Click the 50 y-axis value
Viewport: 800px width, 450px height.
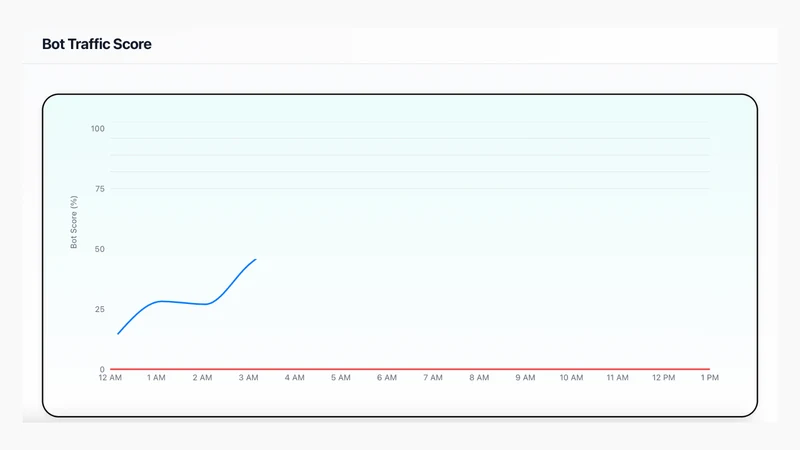click(x=99, y=249)
